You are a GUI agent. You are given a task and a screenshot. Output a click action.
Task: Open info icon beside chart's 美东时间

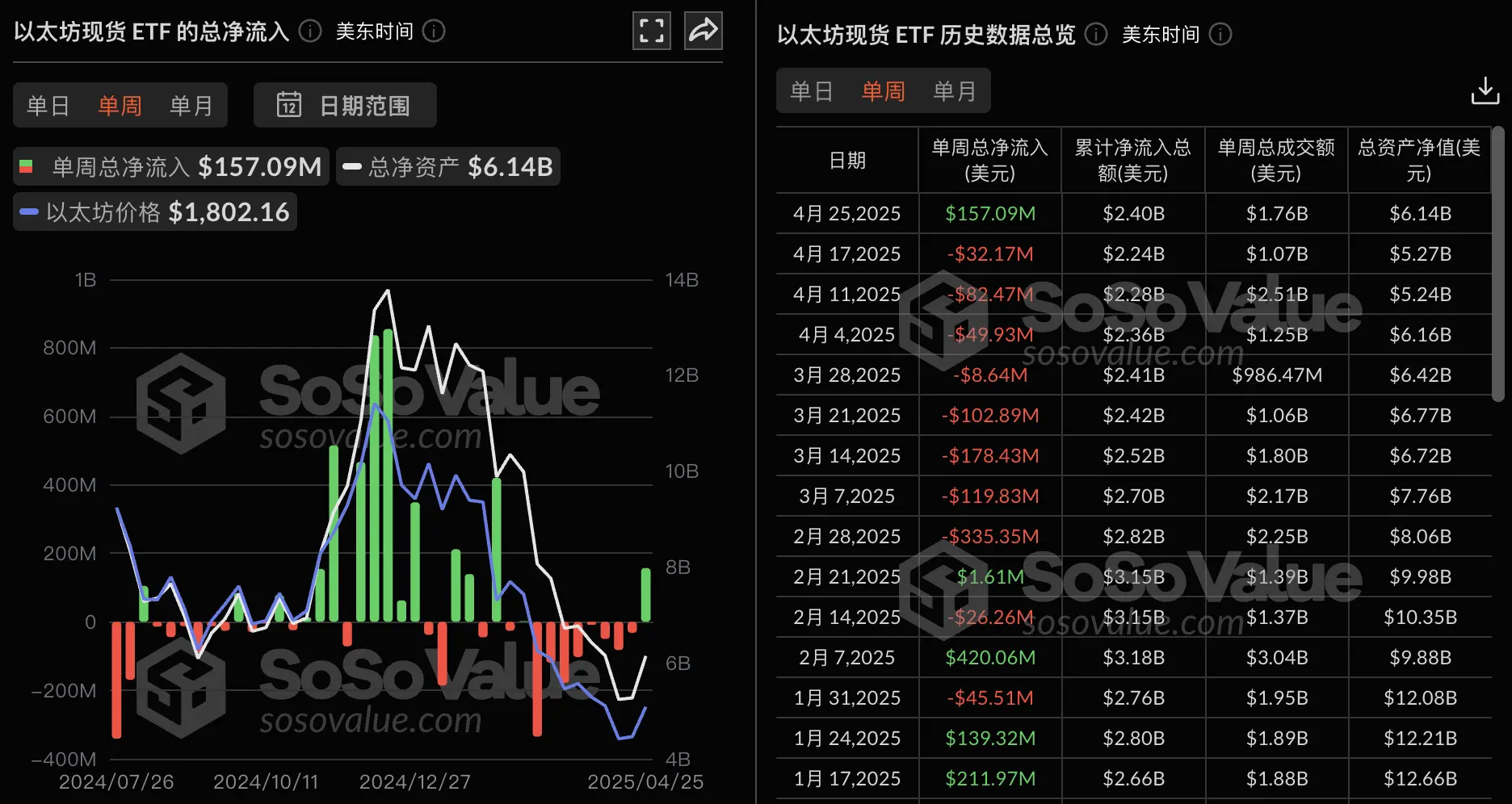point(434,31)
